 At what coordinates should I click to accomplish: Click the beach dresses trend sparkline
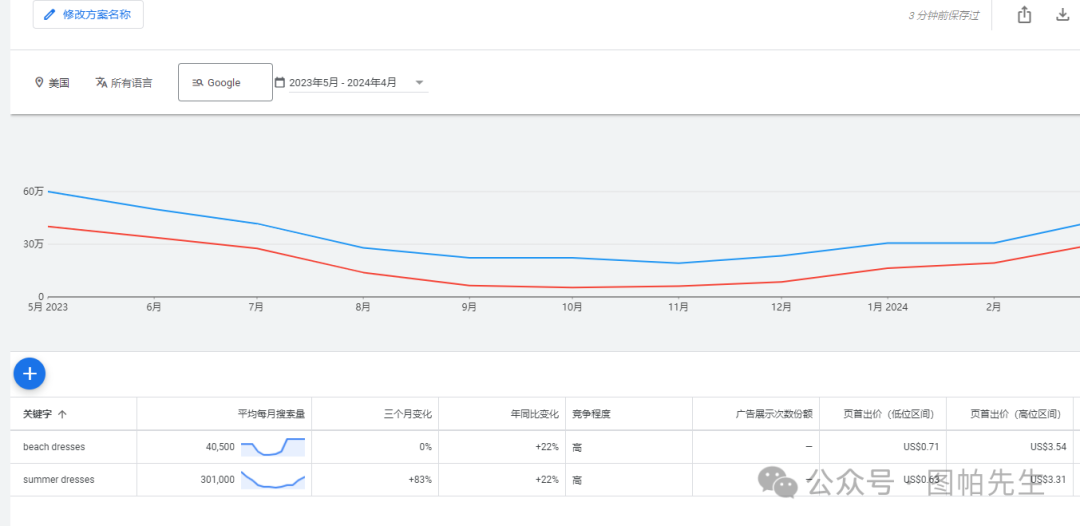[x=272, y=447]
